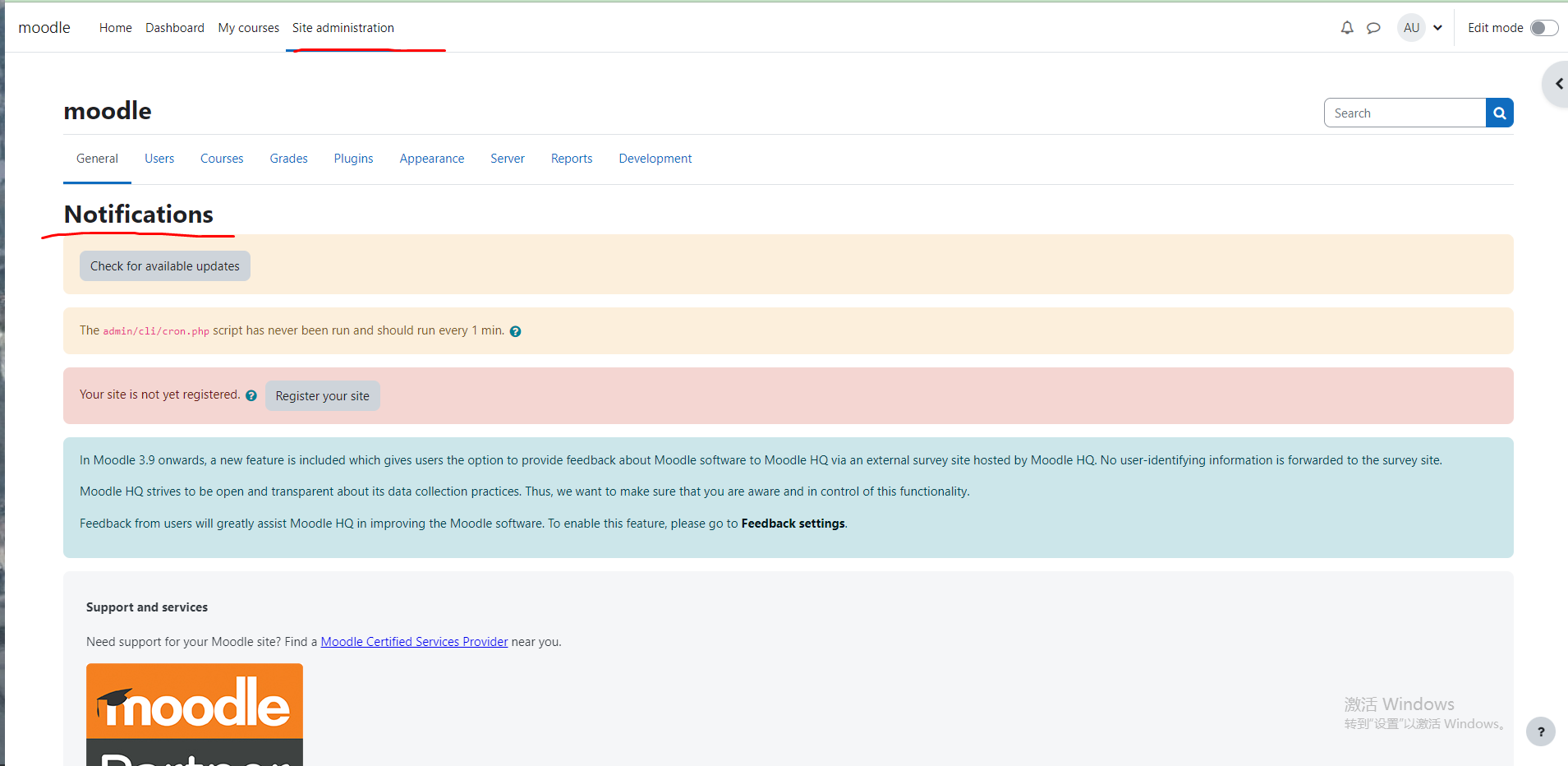
Task: Open the Site administration menu
Action: (343, 27)
